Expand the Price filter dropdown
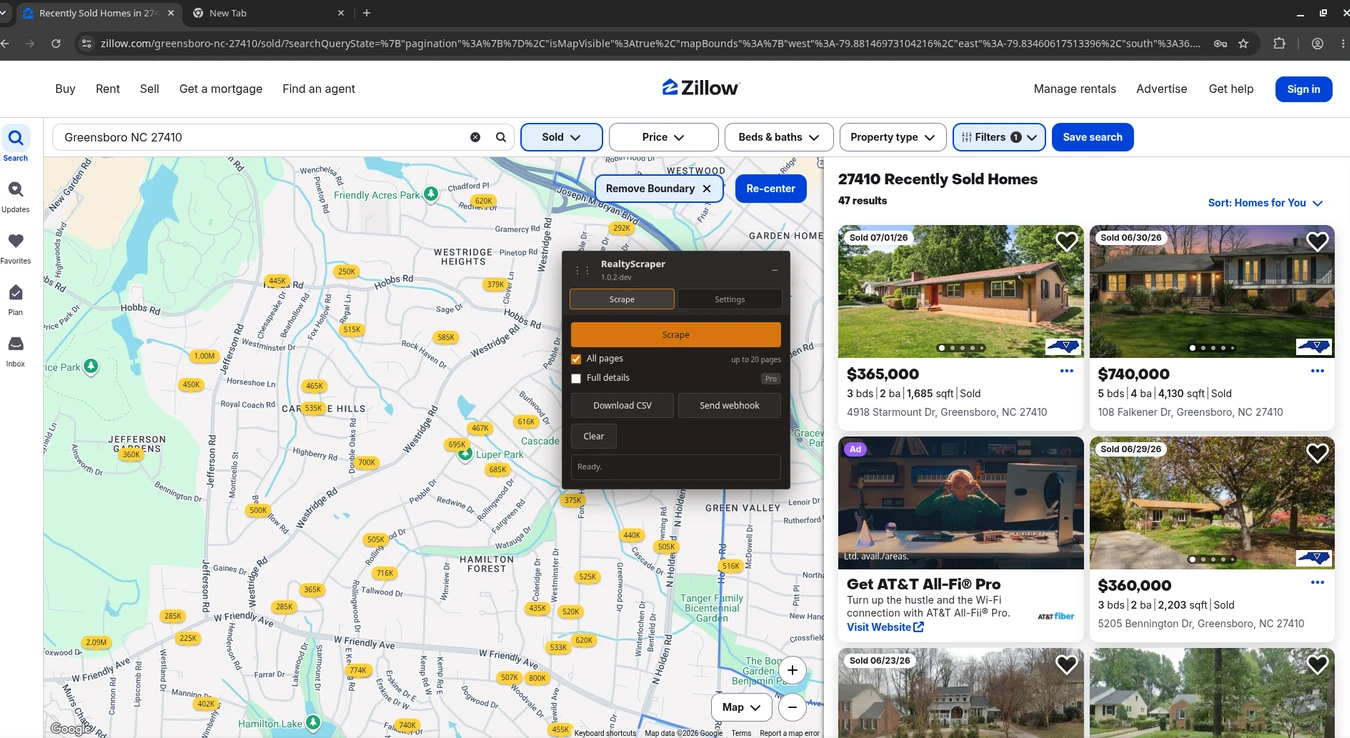1350x738 pixels. coord(663,137)
